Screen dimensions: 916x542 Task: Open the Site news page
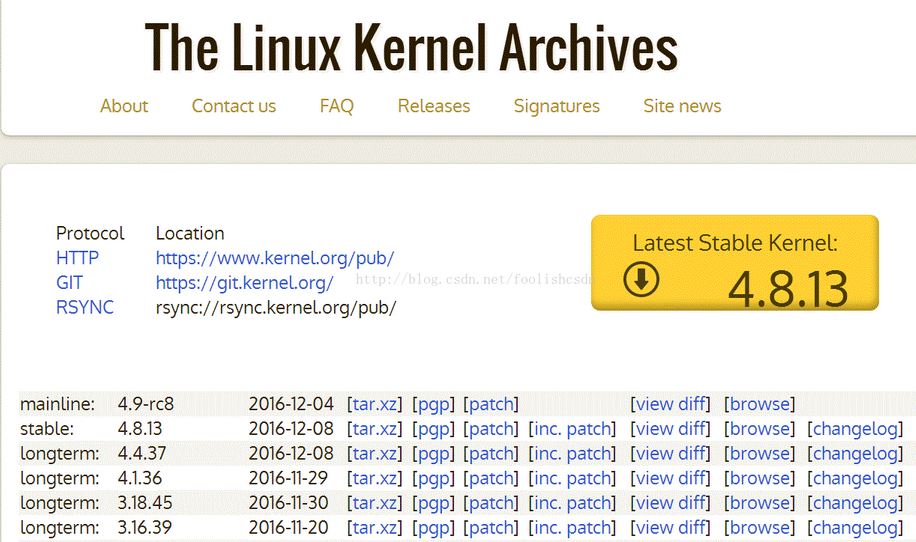[682, 106]
